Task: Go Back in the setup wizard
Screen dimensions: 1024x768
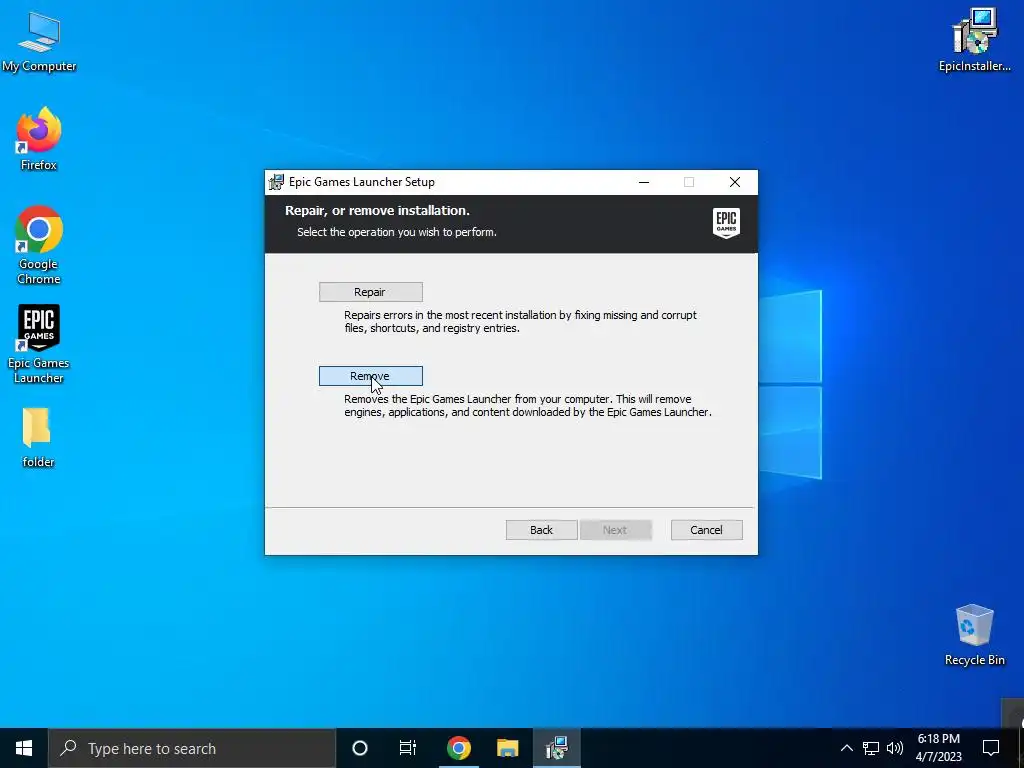Action: pyautogui.click(x=541, y=530)
